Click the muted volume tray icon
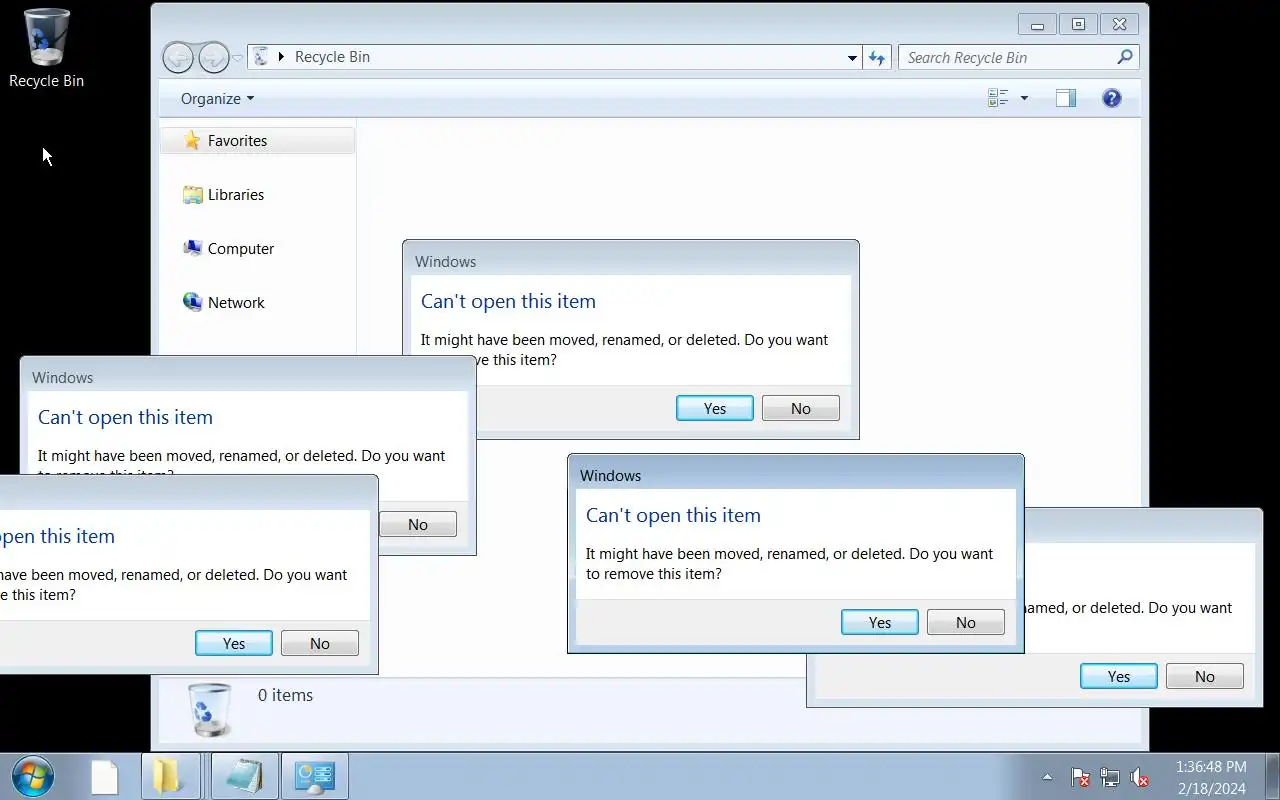Image resolution: width=1280 pixels, height=800 pixels. pos(1139,776)
